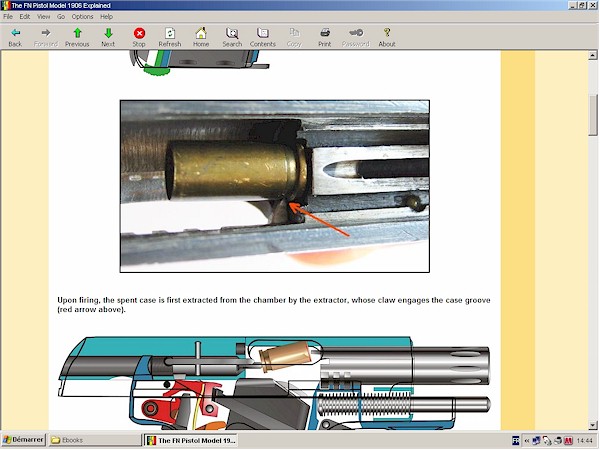
Task: Advance with the Next green arrow
Action: (x=108, y=37)
